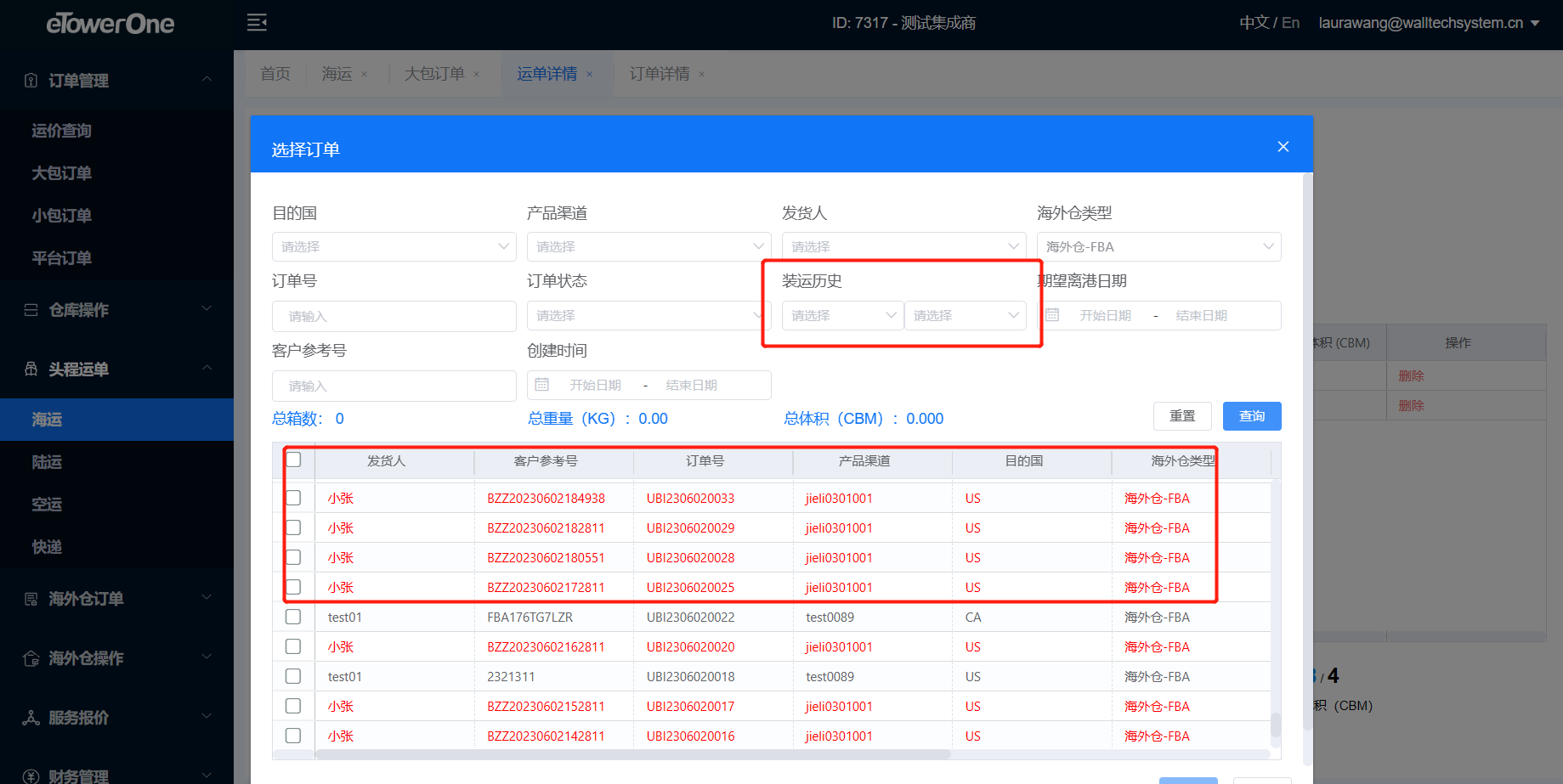
Task: Collapse the 头程运单 sidebar section
Action: click(207, 368)
